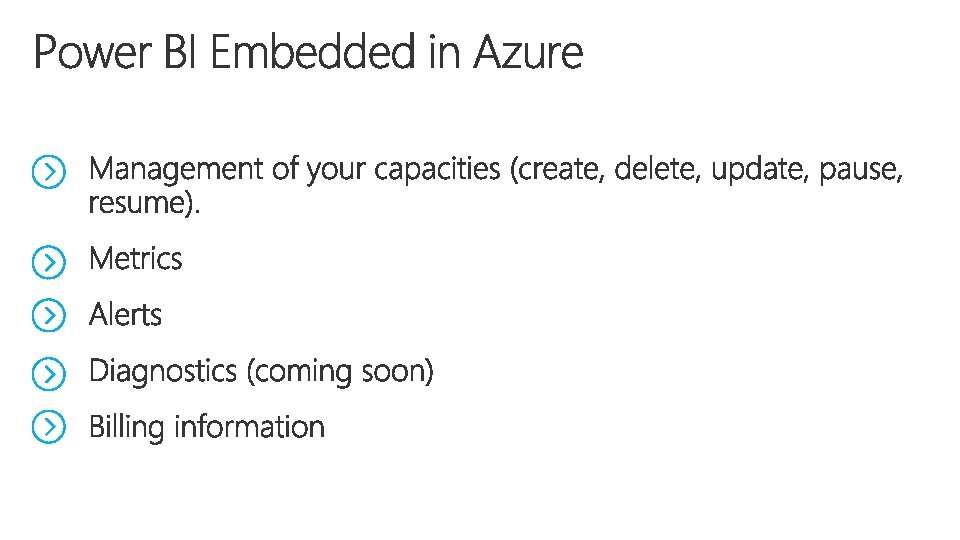
Task: Click the arrow bullet beside Management of your capacities
Action: coord(48,171)
